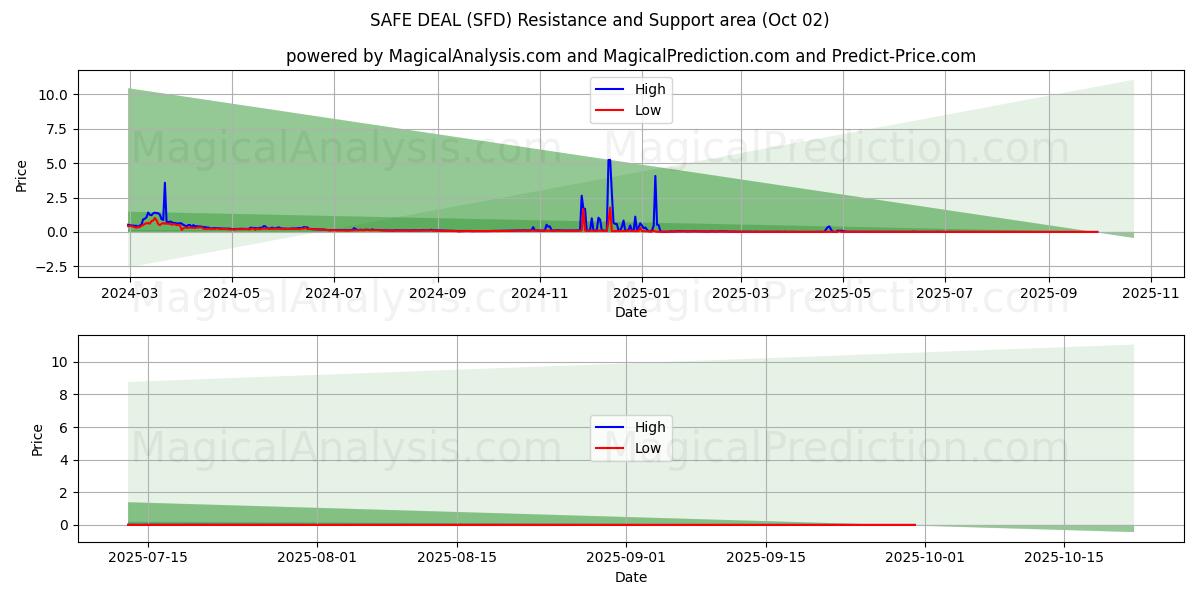Click the red Low line swatch in bottom legend
The image size is (1200, 600).
click(x=611, y=448)
